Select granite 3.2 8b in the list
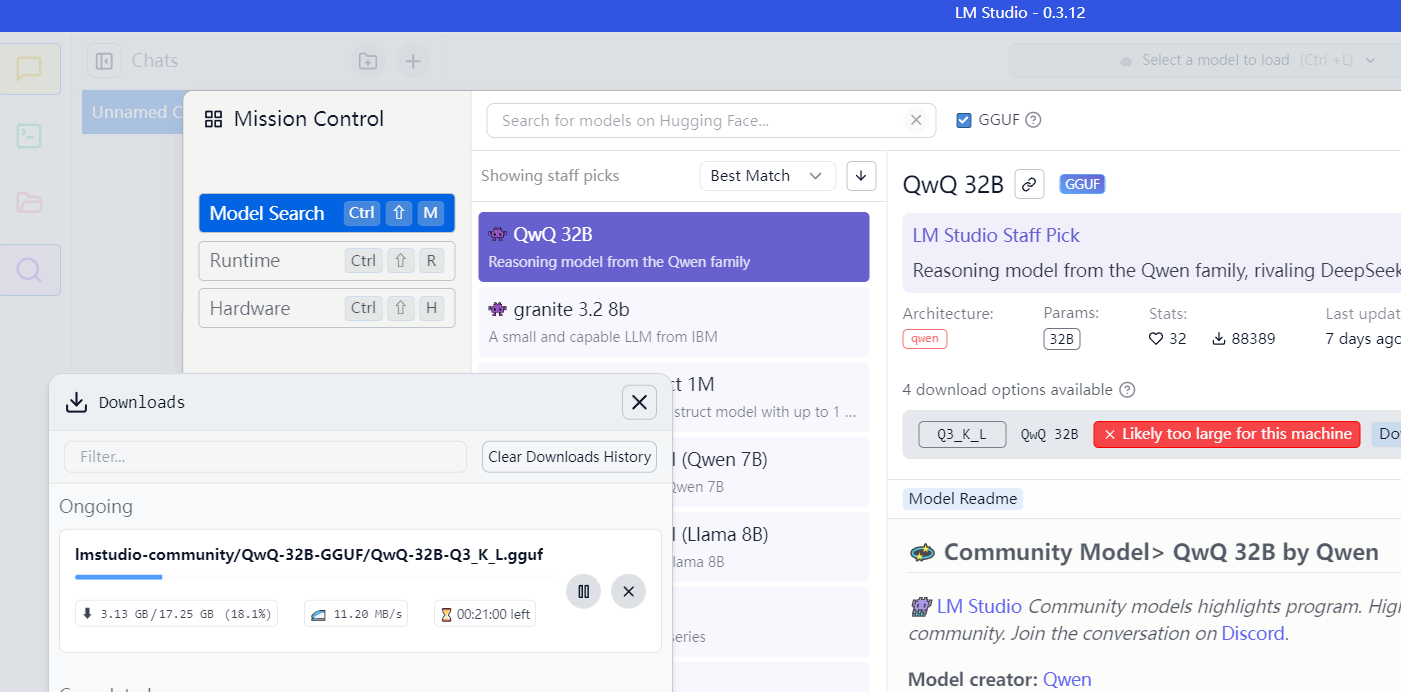 coord(674,322)
